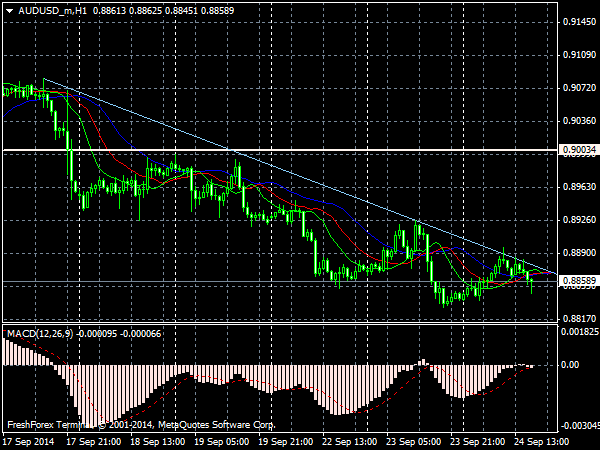Open the chart menu triangle beside AUDUSD_m,H1
The image size is (600, 450).
pos(10,11)
